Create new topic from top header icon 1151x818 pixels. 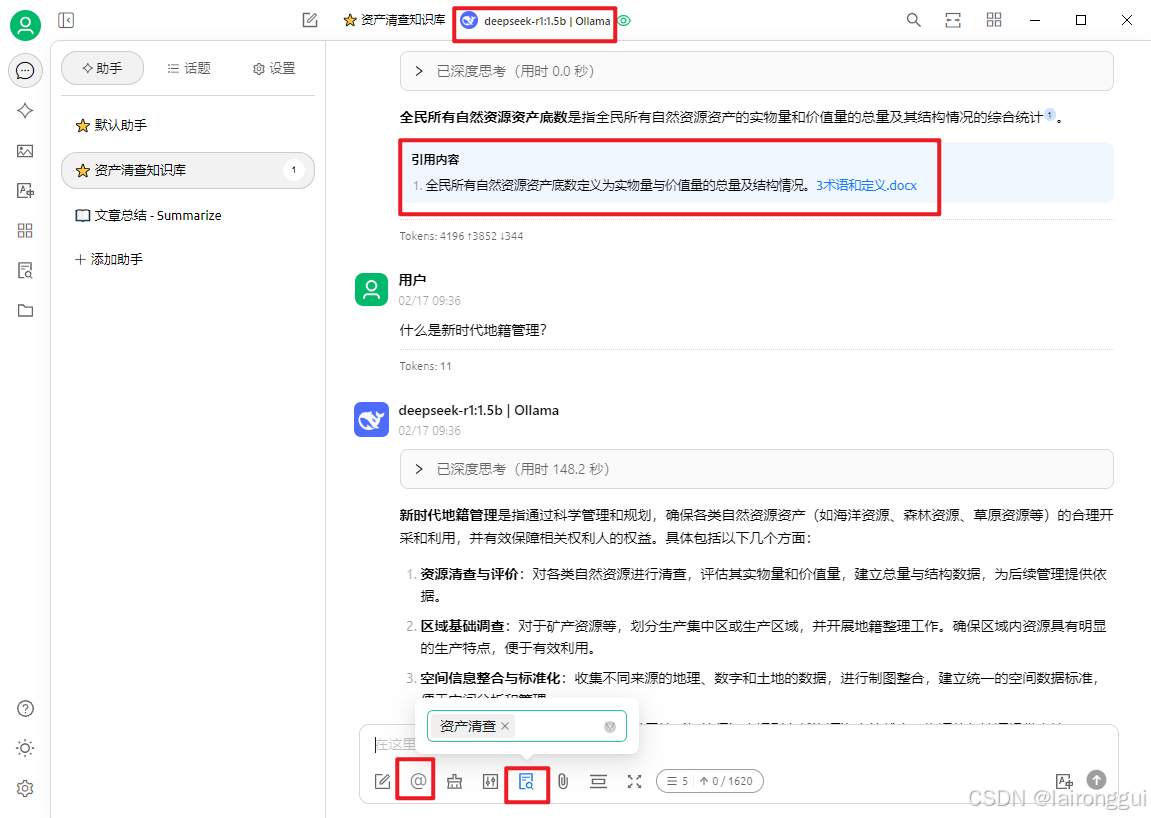click(x=310, y=21)
